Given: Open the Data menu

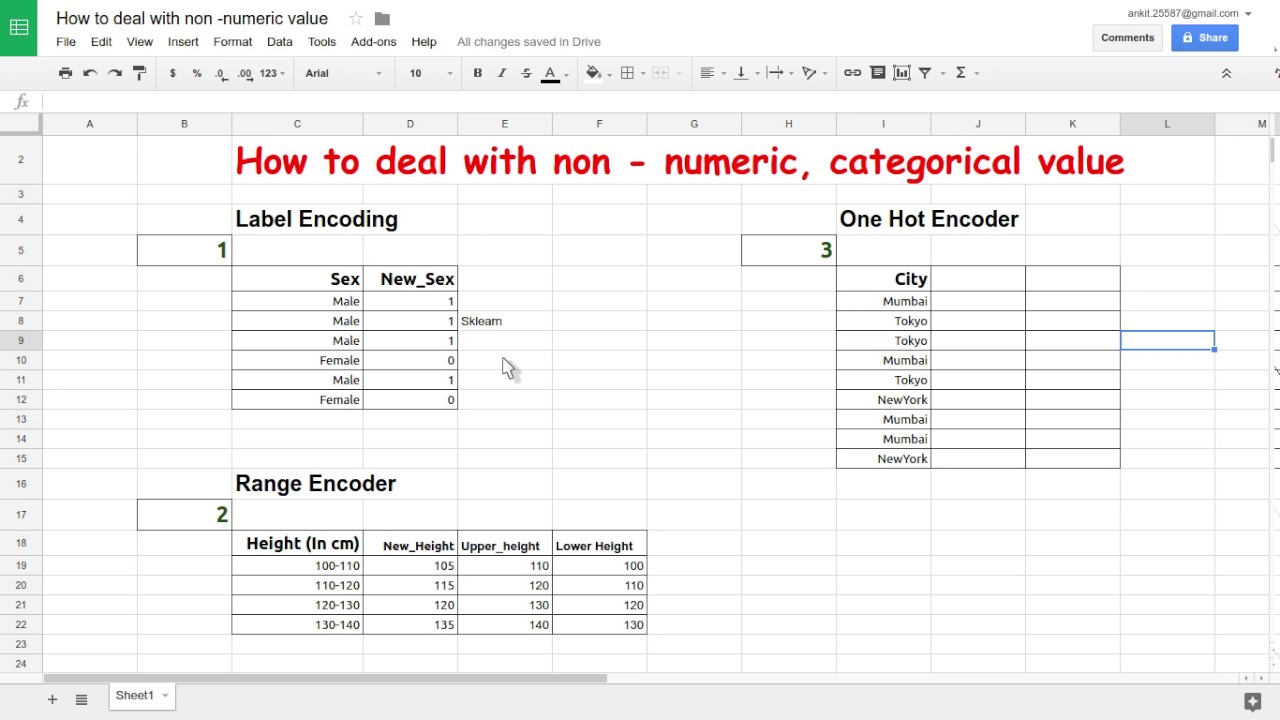Looking at the screenshot, I should pyautogui.click(x=280, y=42).
